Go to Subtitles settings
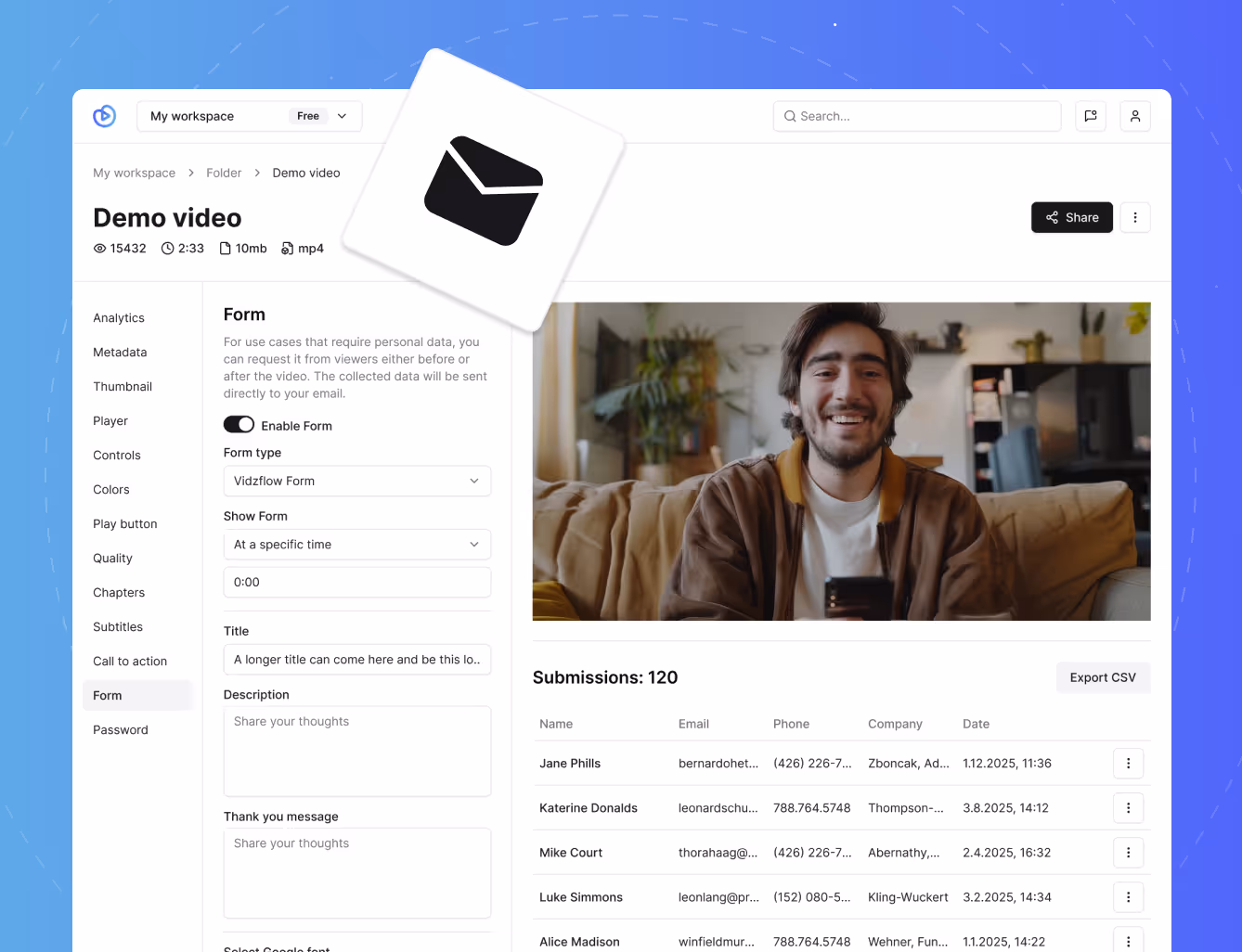 (118, 626)
